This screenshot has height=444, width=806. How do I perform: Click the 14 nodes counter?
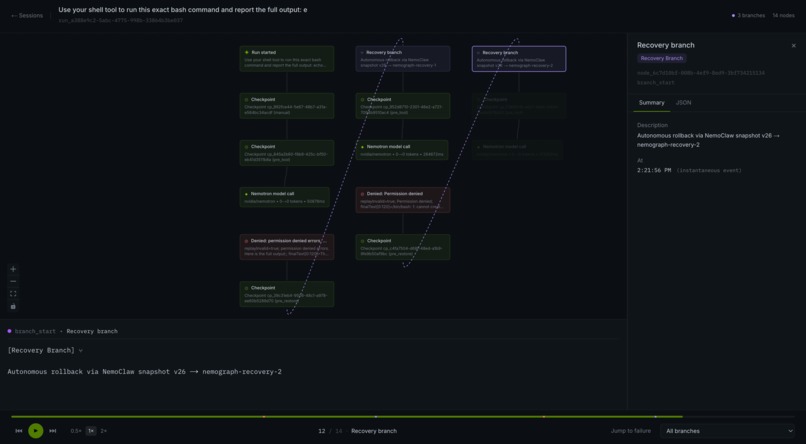(783, 15)
